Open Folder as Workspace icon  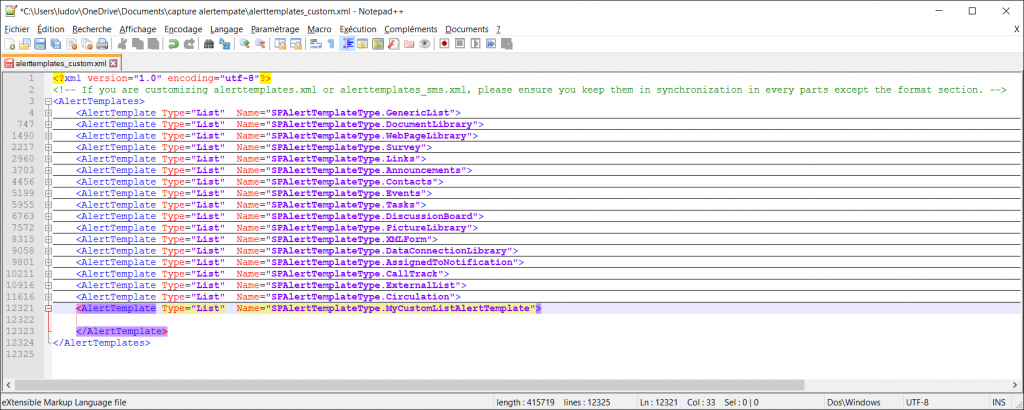(409, 44)
